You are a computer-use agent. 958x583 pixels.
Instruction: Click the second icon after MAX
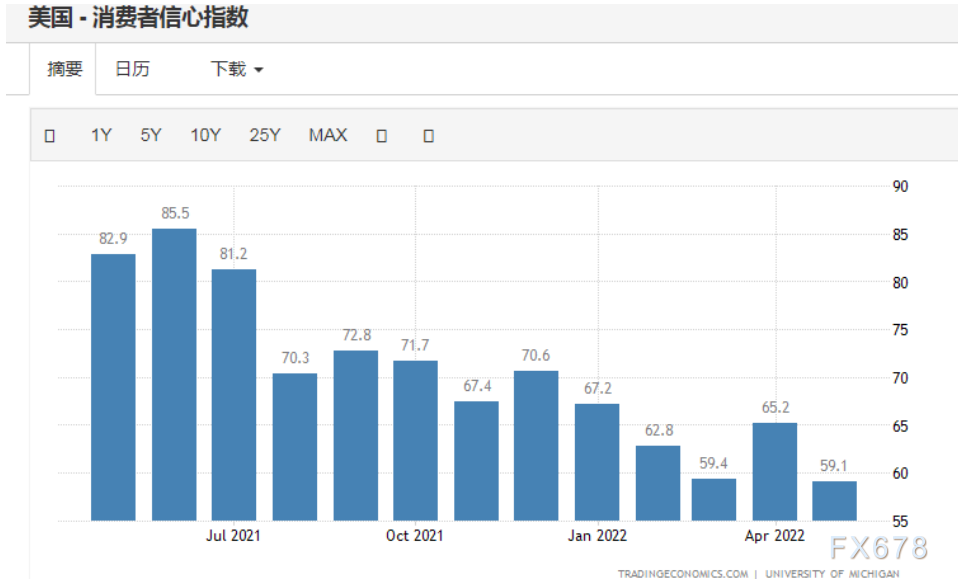click(428, 136)
